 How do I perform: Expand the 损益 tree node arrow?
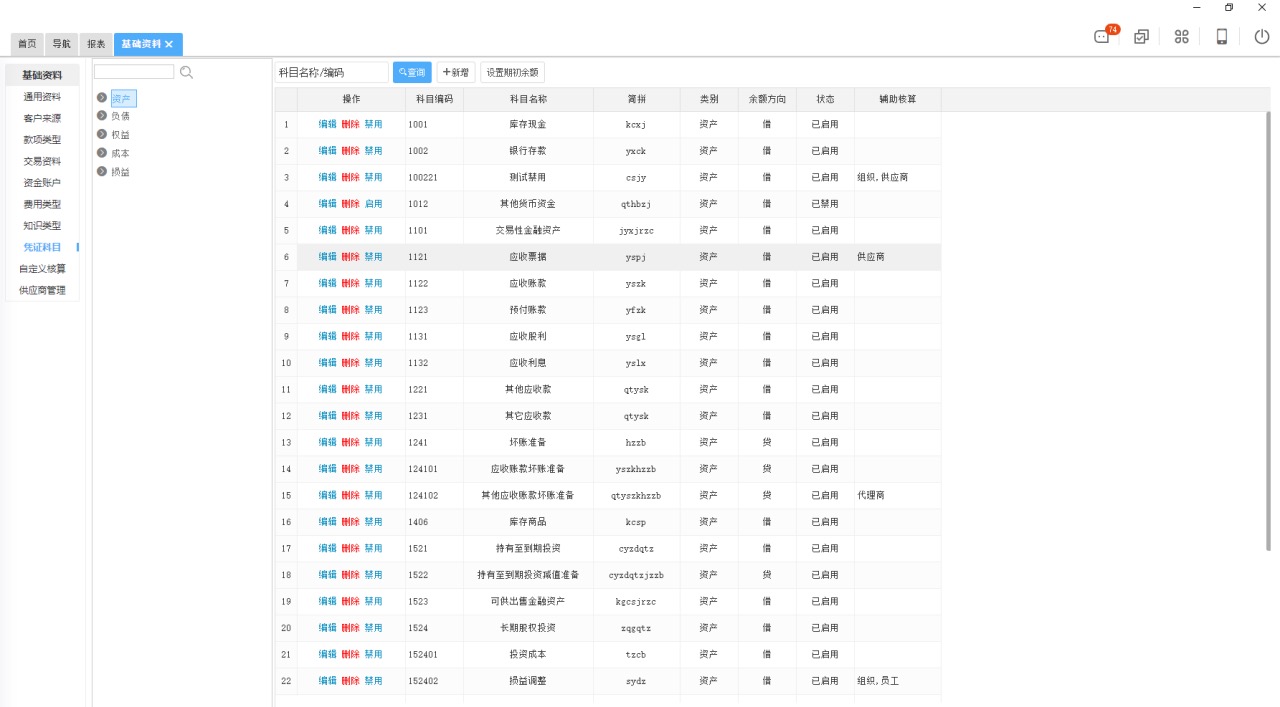[x=102, y=171]
